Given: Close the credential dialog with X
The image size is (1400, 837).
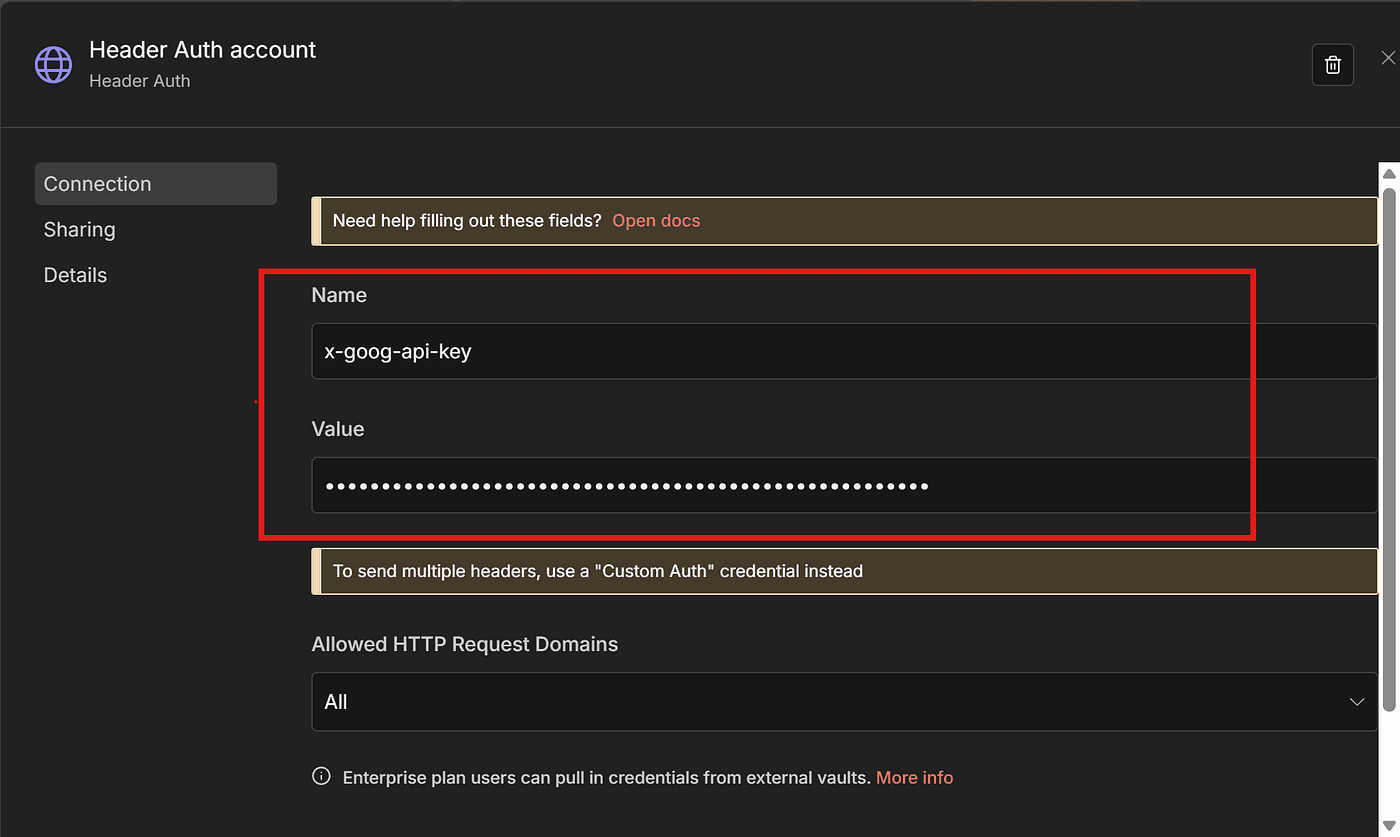Looking at the screenshot, I should [1387, 58].
